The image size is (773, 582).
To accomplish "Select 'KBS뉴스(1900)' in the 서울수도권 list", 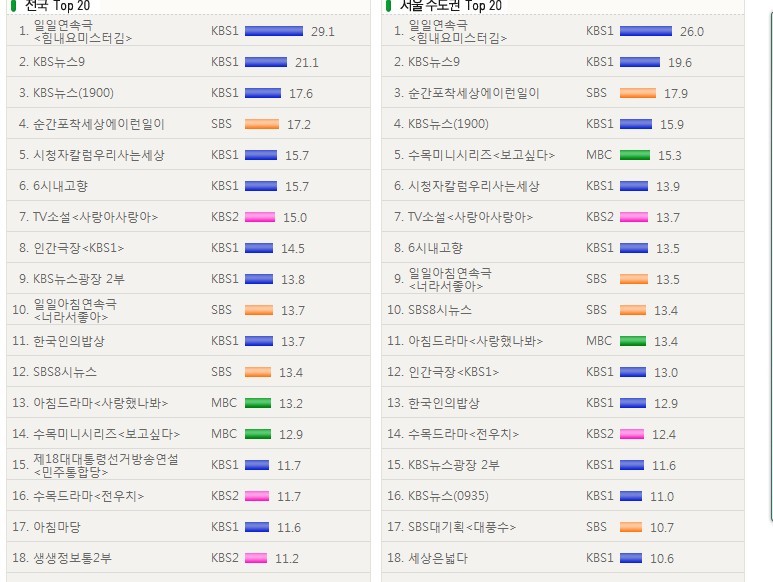I will (448, 124).
